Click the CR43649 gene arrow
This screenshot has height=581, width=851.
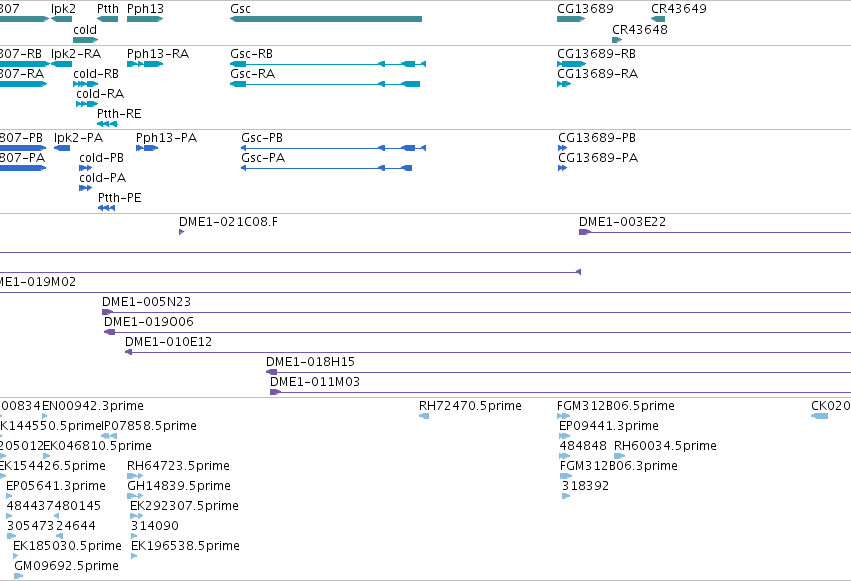tap(658, 19)
